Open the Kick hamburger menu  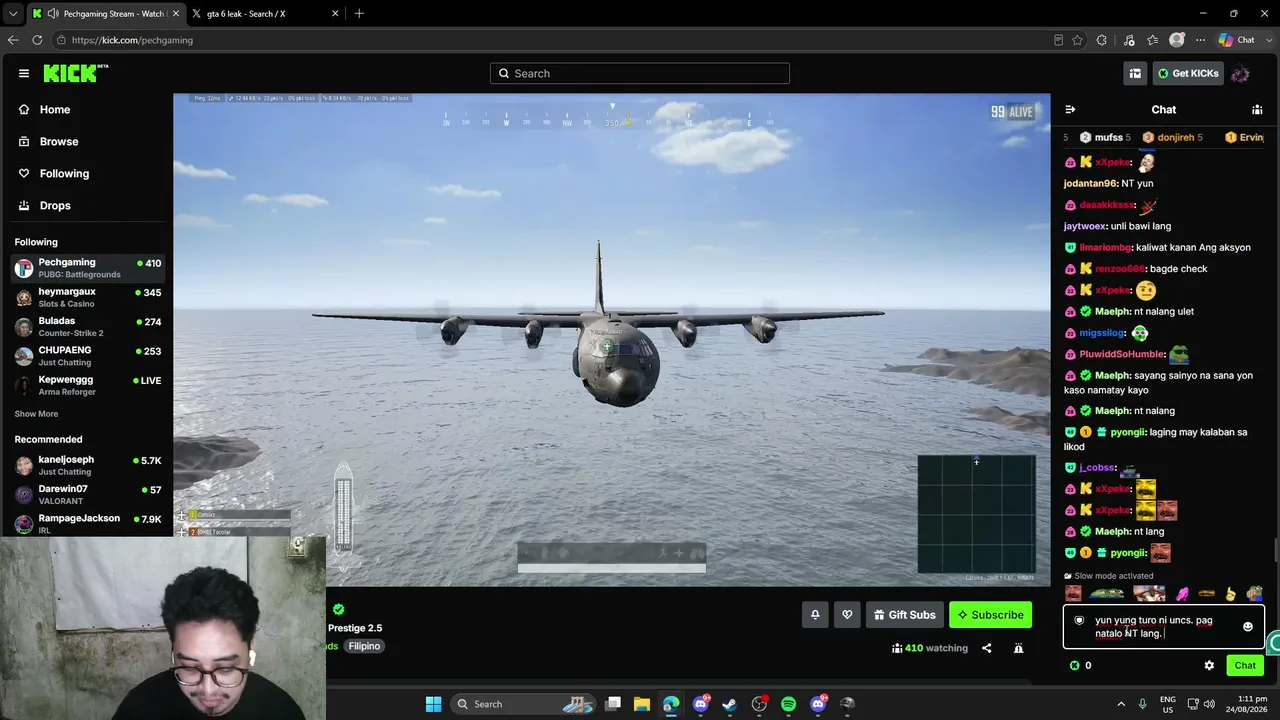[x=24, y=73]
